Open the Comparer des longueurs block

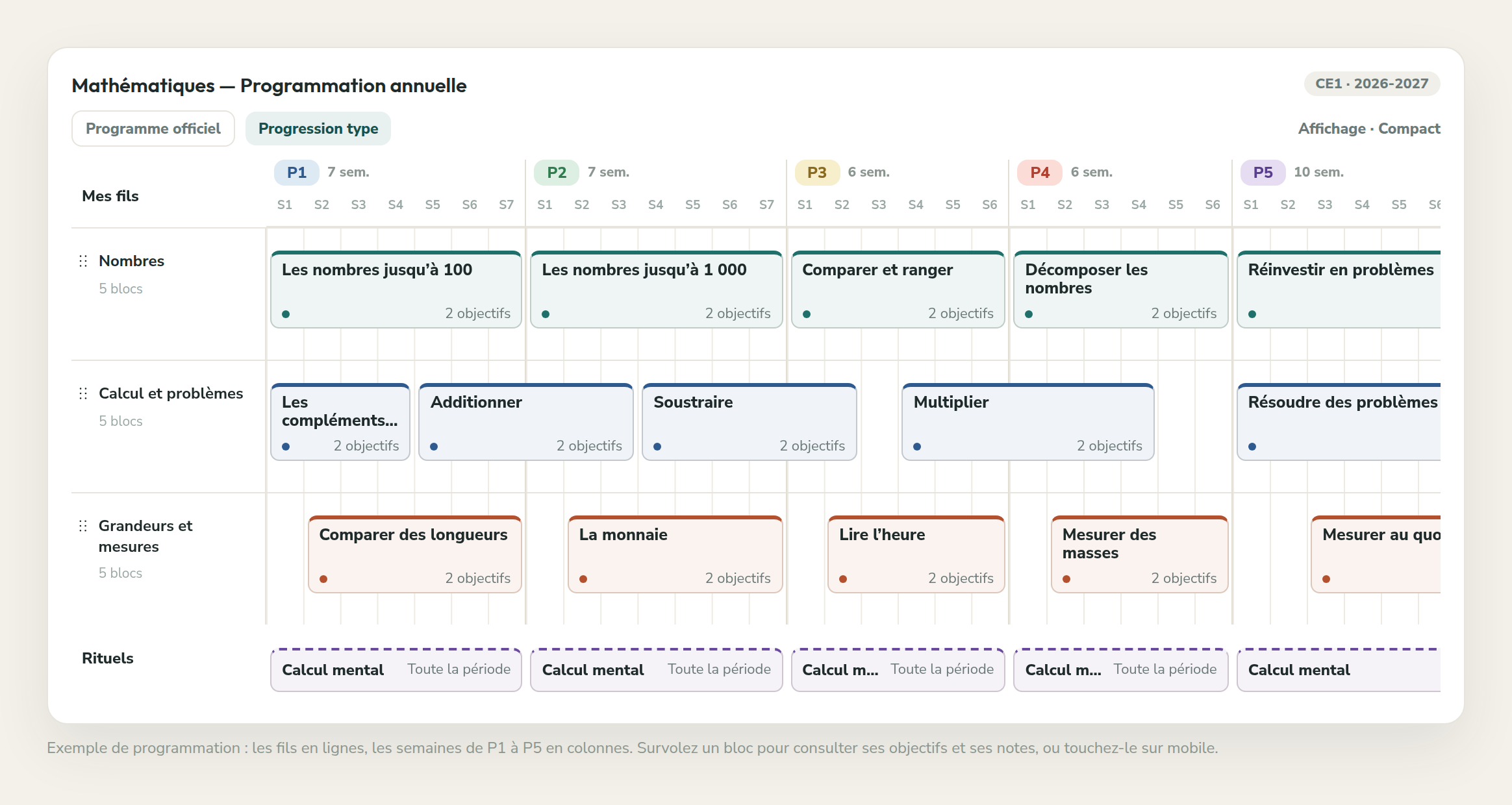(x=415, y=554)
